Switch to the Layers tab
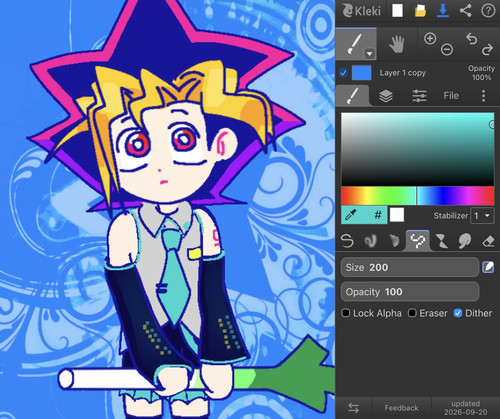 point(386,96)
